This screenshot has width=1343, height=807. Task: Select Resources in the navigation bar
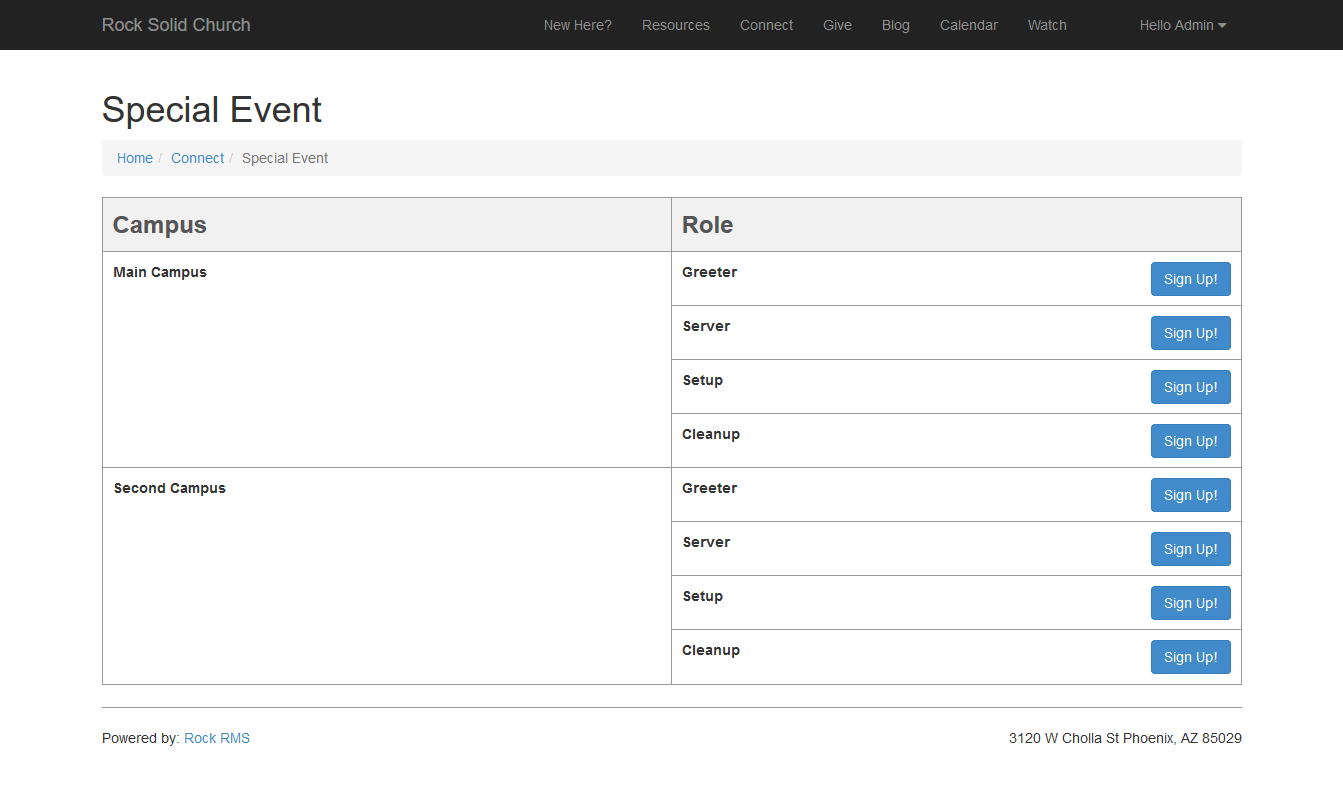pos(676,25)
